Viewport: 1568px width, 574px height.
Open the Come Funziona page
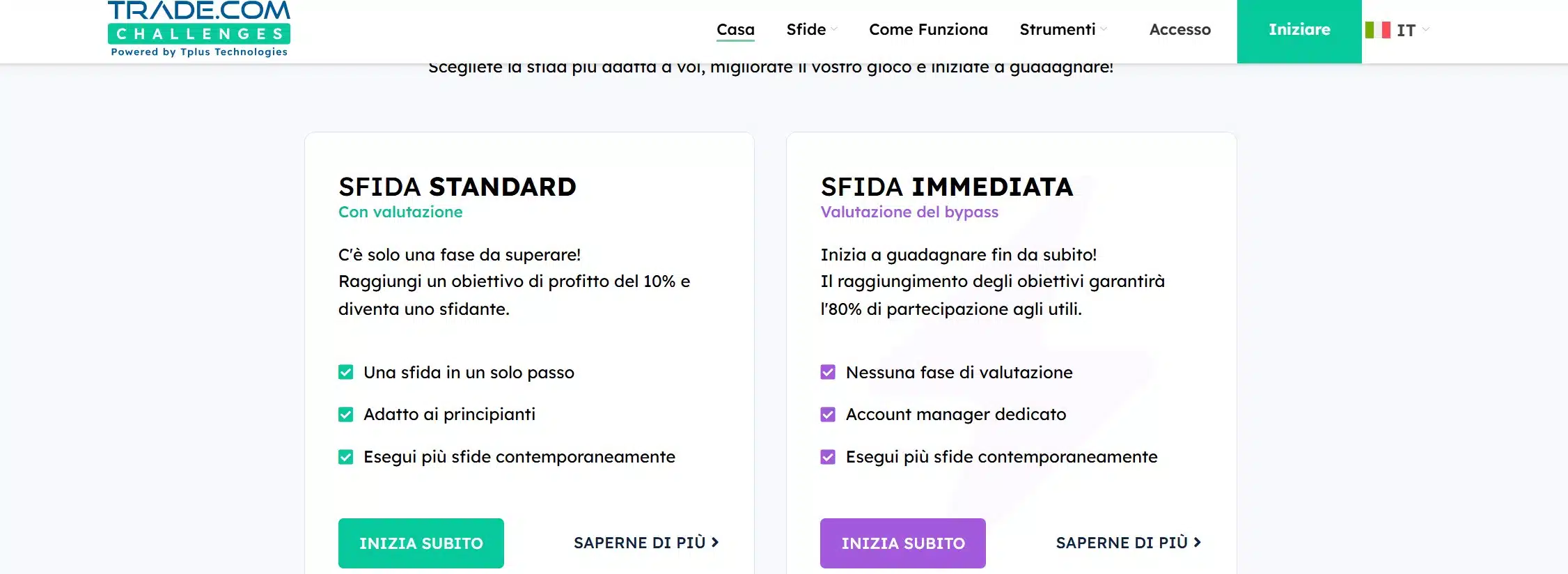point(928,29)
